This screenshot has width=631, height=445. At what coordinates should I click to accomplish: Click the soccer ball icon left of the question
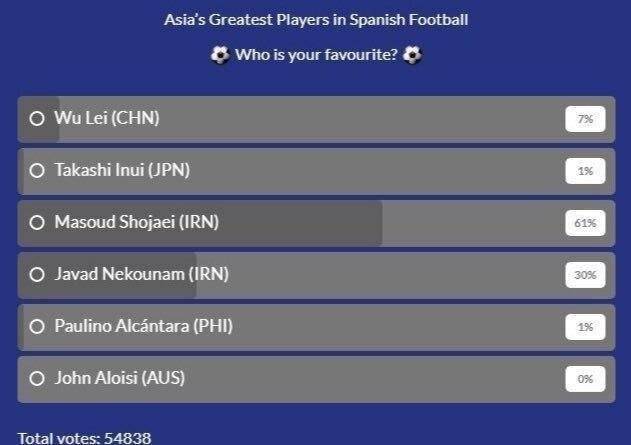220,55
